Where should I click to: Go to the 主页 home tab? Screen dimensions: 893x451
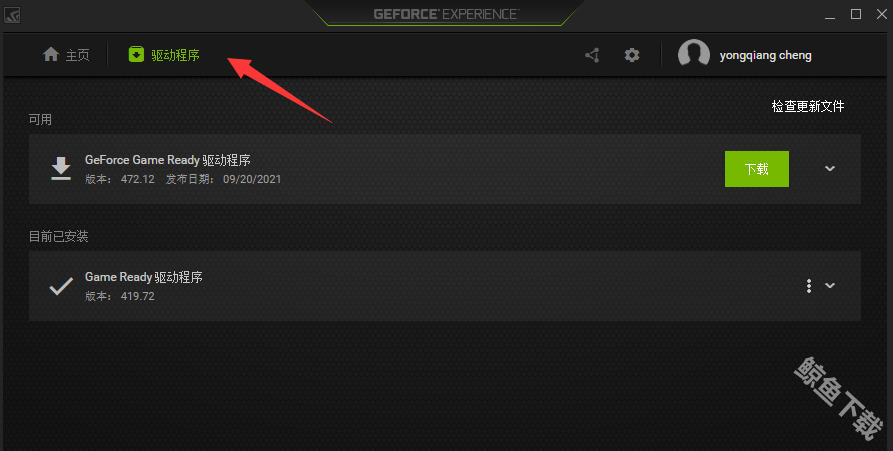(66, 55)
